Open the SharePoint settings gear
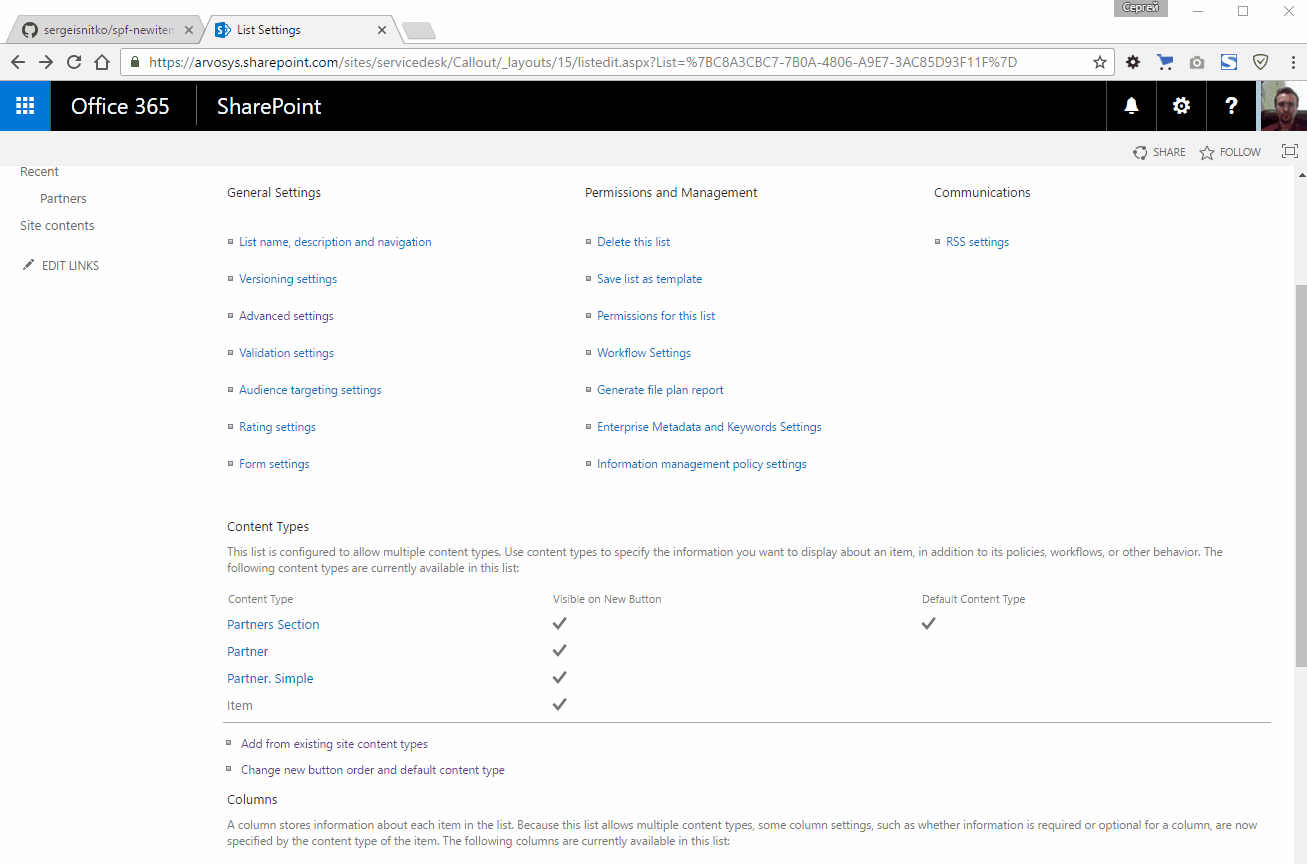Screen dimensions: 1307x864 point(1180,105)
